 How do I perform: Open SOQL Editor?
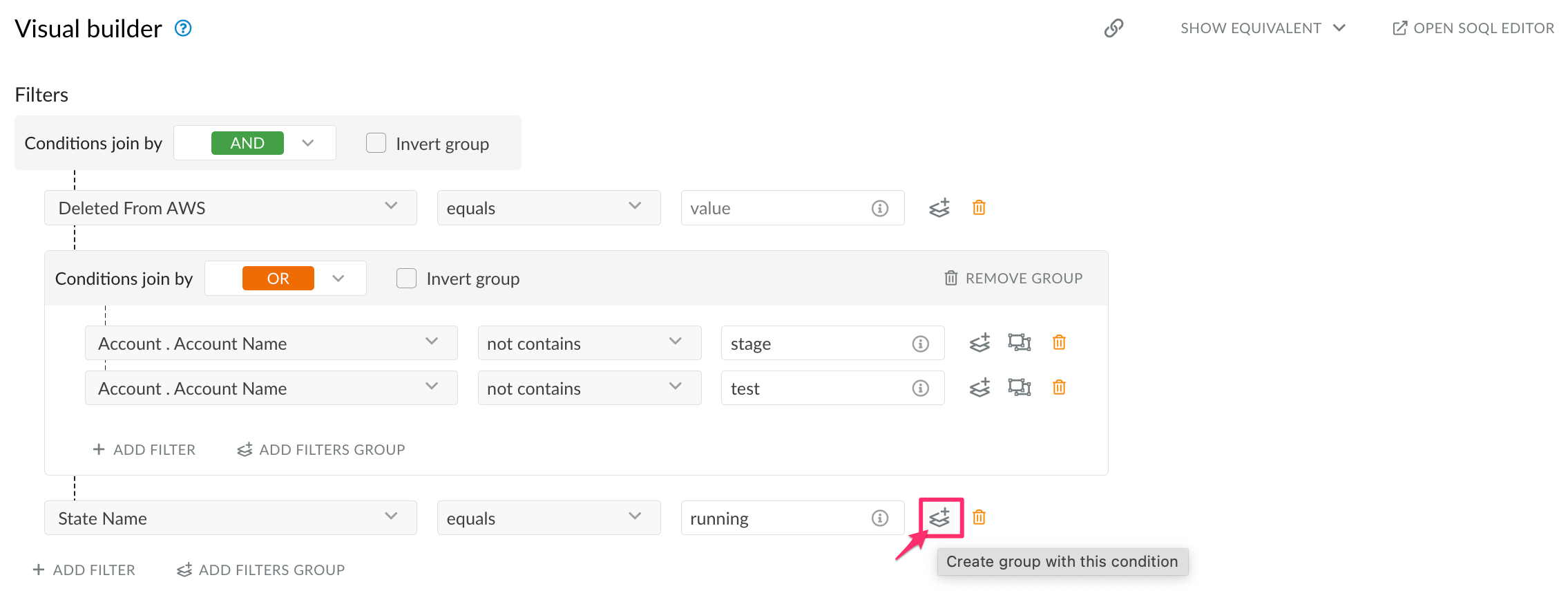coord(1473,28)
